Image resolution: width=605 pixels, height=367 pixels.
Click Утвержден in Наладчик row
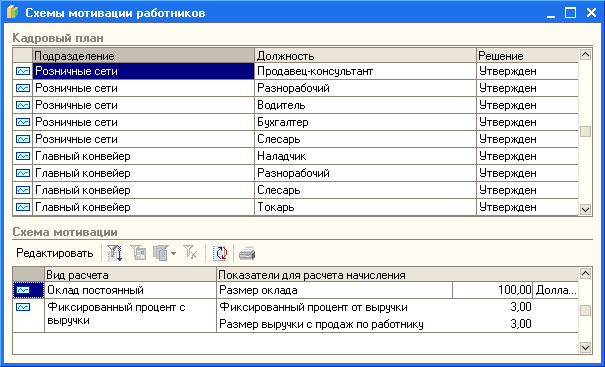tap(527, 156)
